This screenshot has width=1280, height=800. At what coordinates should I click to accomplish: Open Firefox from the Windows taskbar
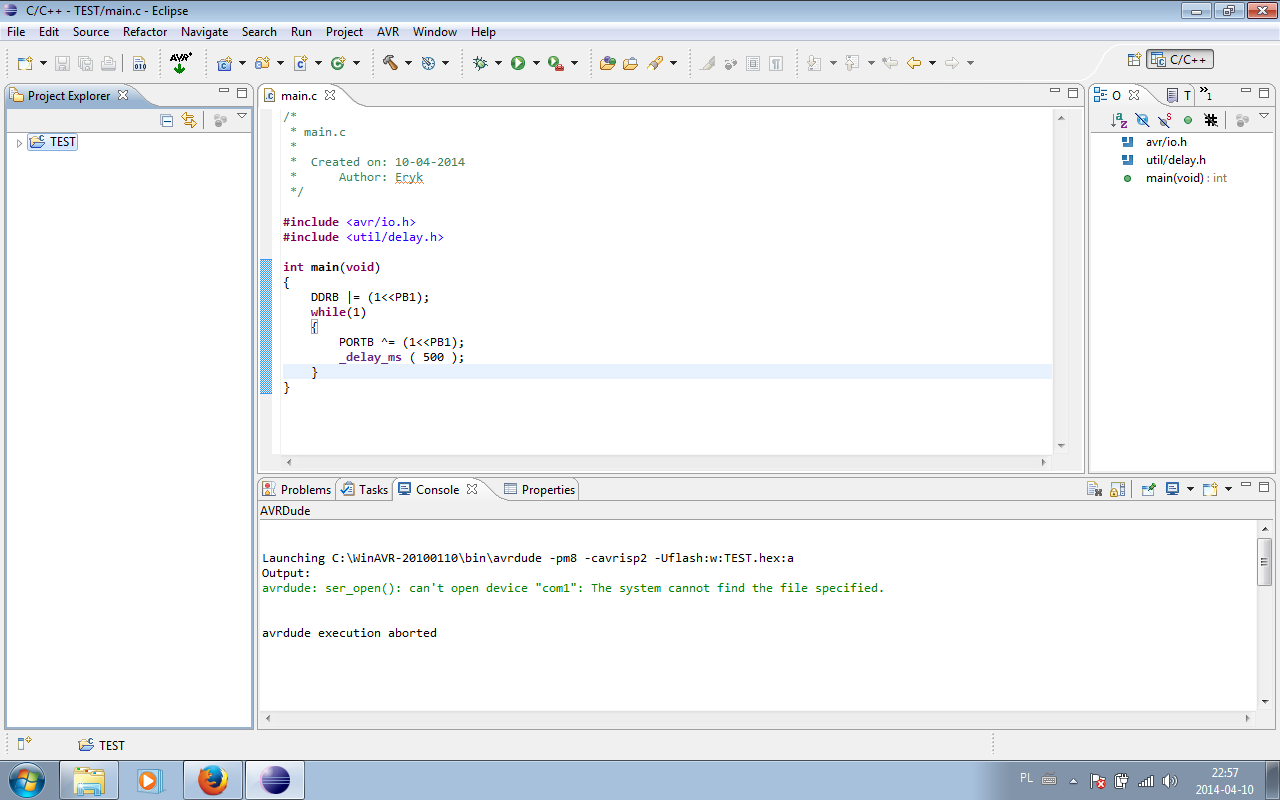212,780
